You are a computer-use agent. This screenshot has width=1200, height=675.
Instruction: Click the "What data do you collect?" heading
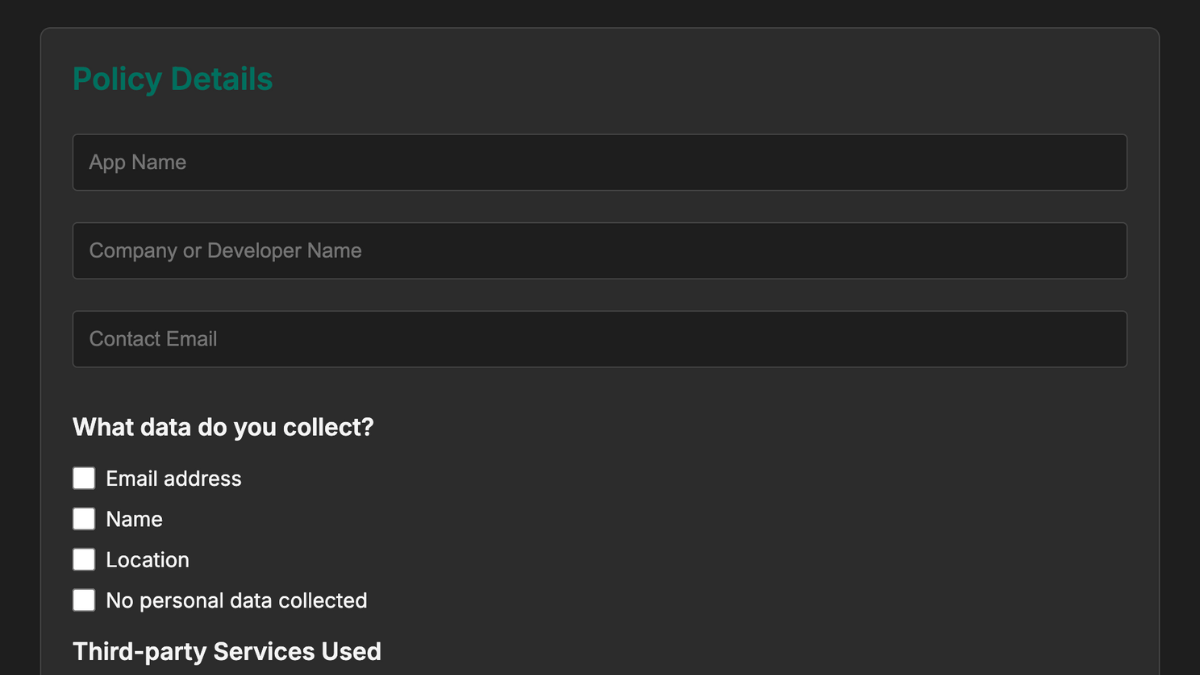(x=223, y=427)
